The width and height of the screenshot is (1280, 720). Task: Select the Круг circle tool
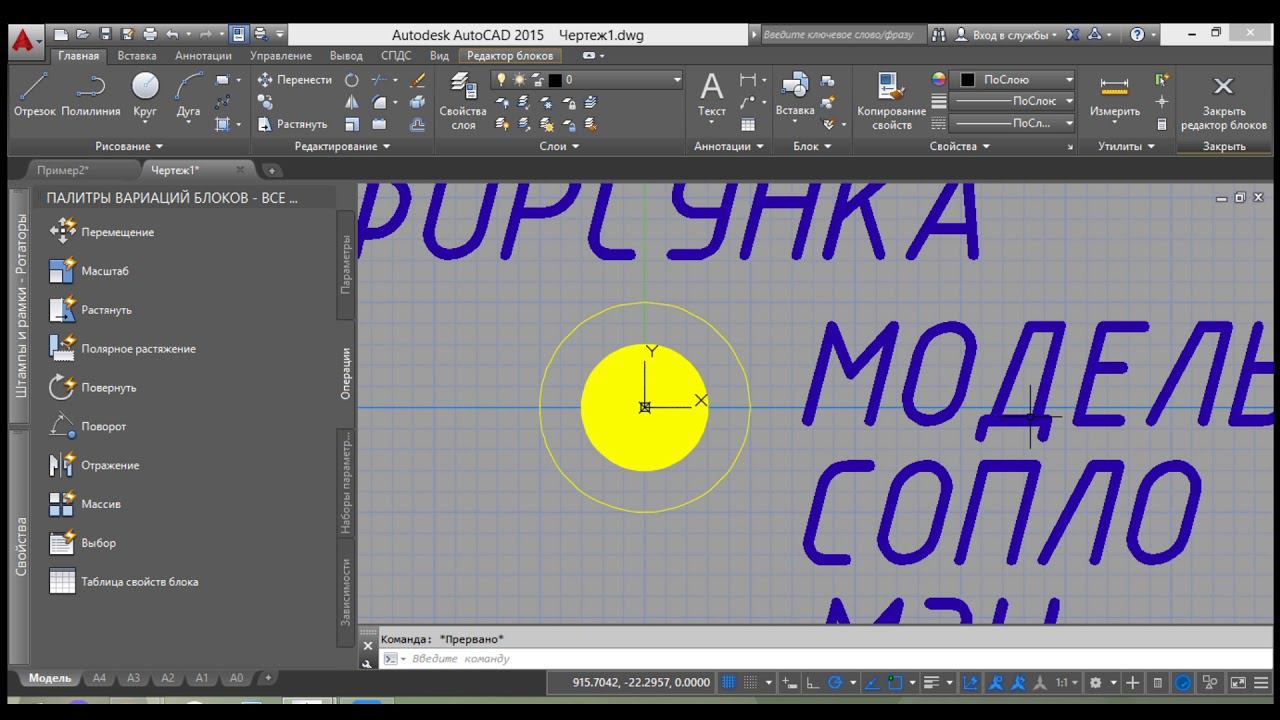pyautogui.click(x=145, y=96)
